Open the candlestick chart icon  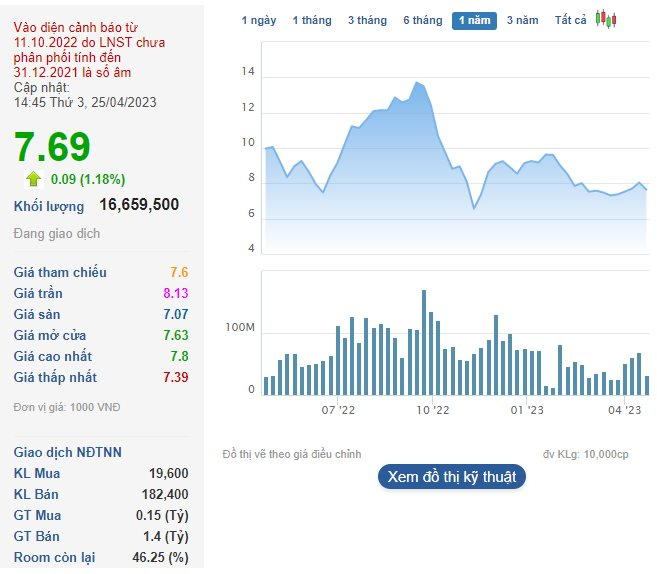[606, 19]
